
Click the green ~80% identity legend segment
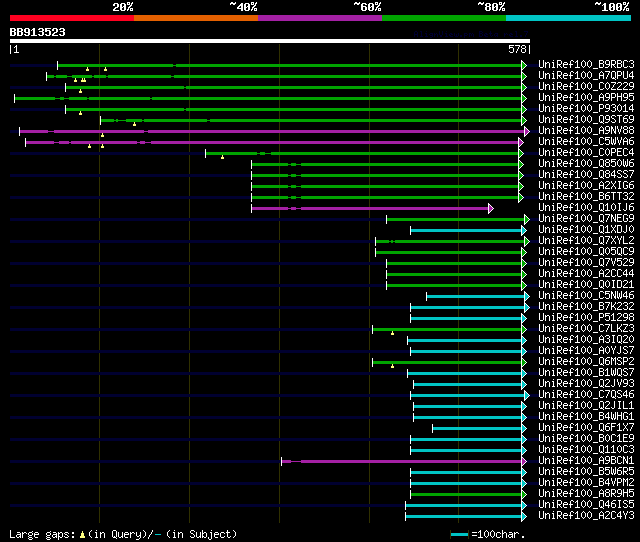444,18
